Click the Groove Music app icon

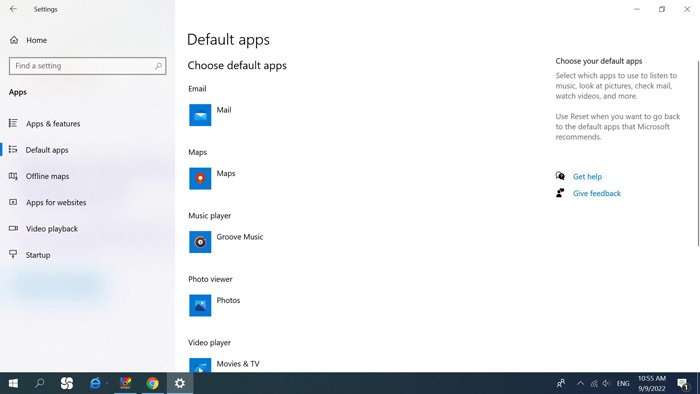[200, 242]
